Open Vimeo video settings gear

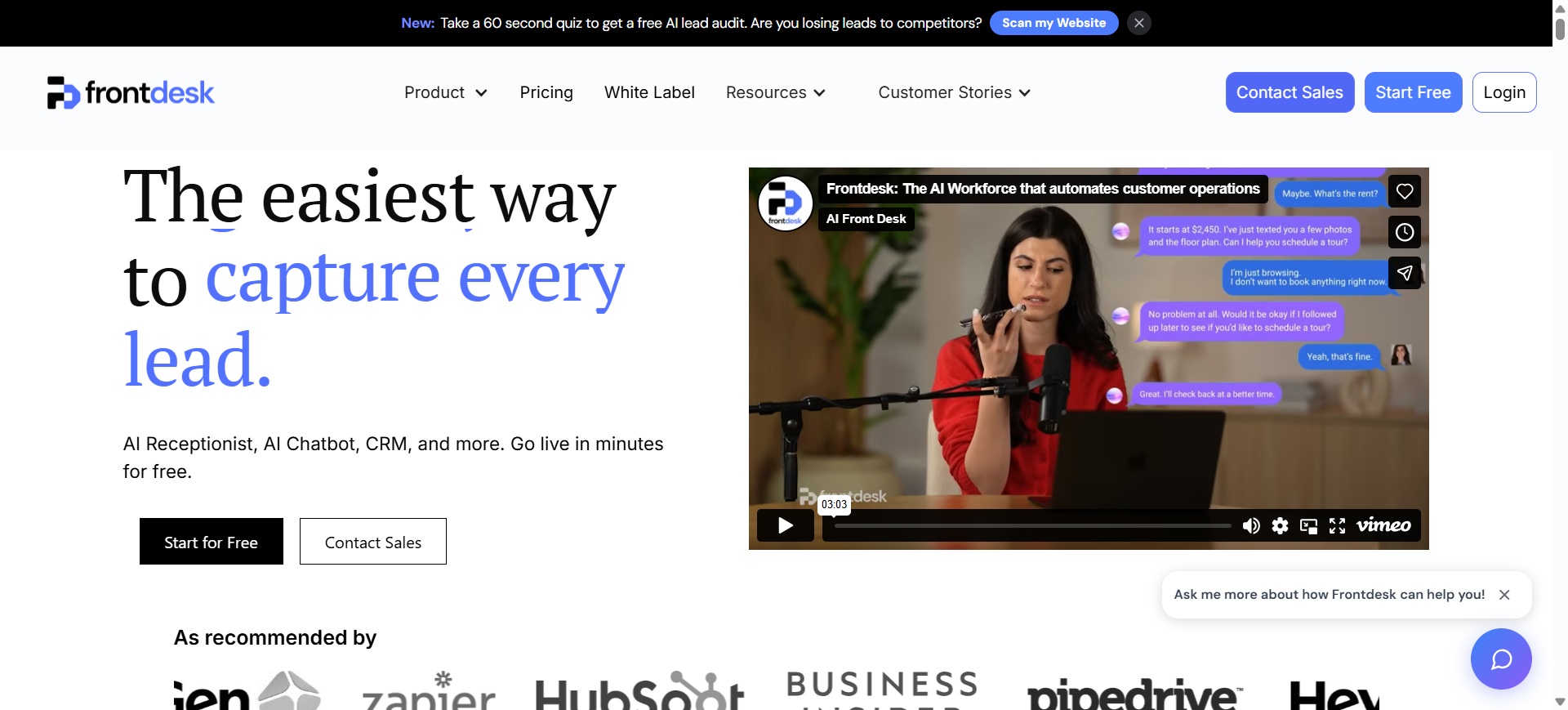click(1280, 525)
